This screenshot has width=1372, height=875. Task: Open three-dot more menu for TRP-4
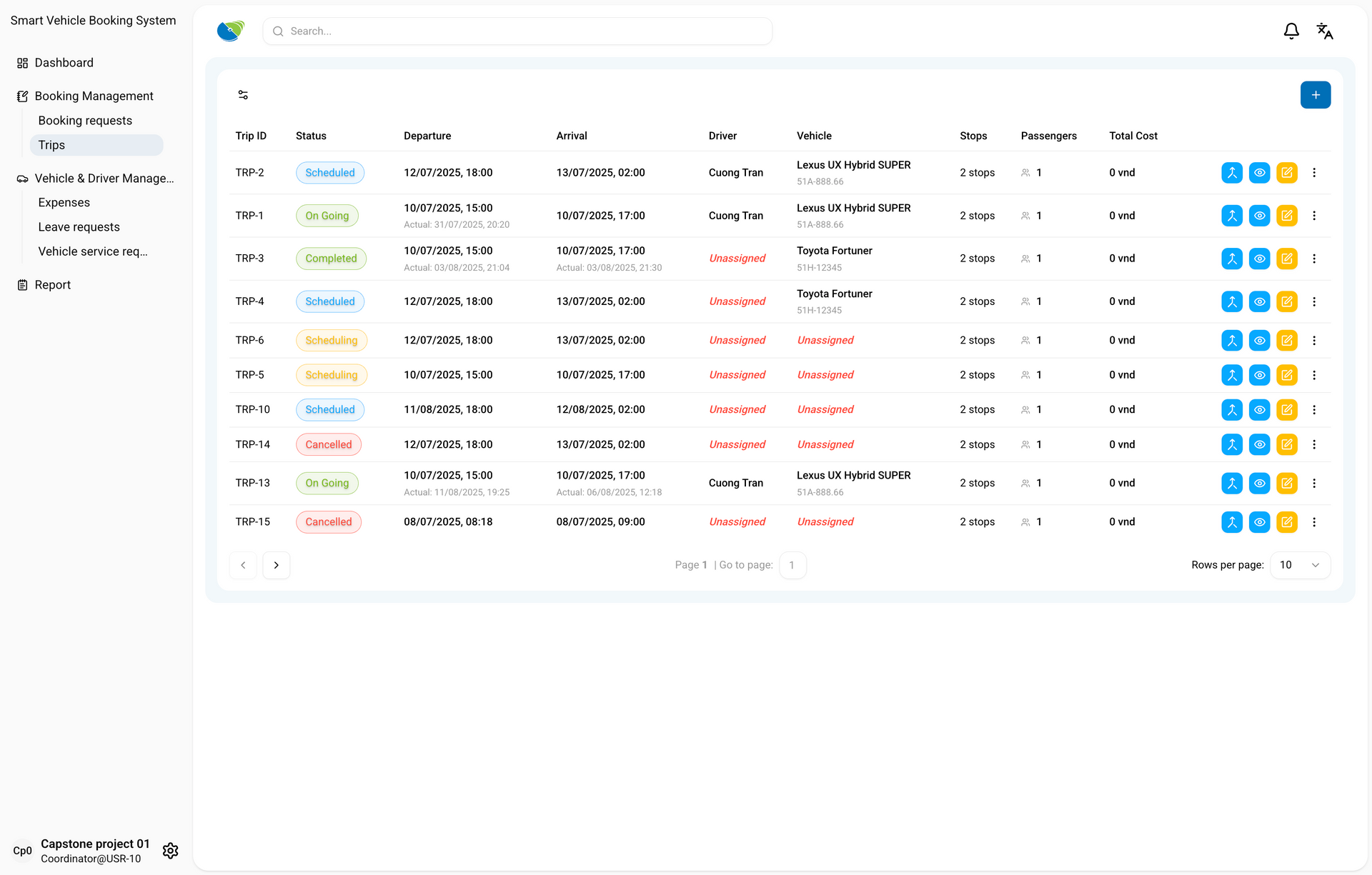pos(1313,301)
